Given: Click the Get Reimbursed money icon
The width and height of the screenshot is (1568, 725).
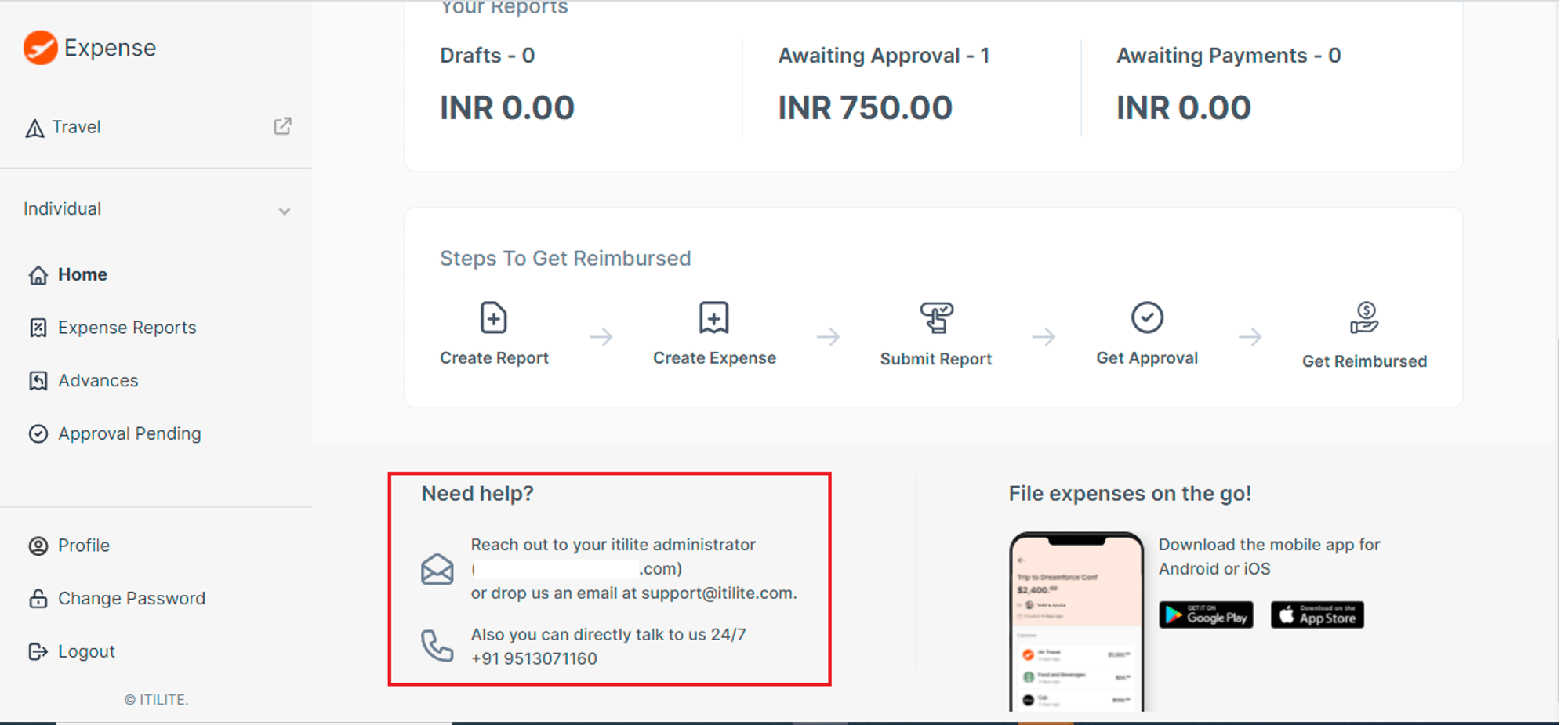Looking at the screenshot, I should click(1364, 318).
